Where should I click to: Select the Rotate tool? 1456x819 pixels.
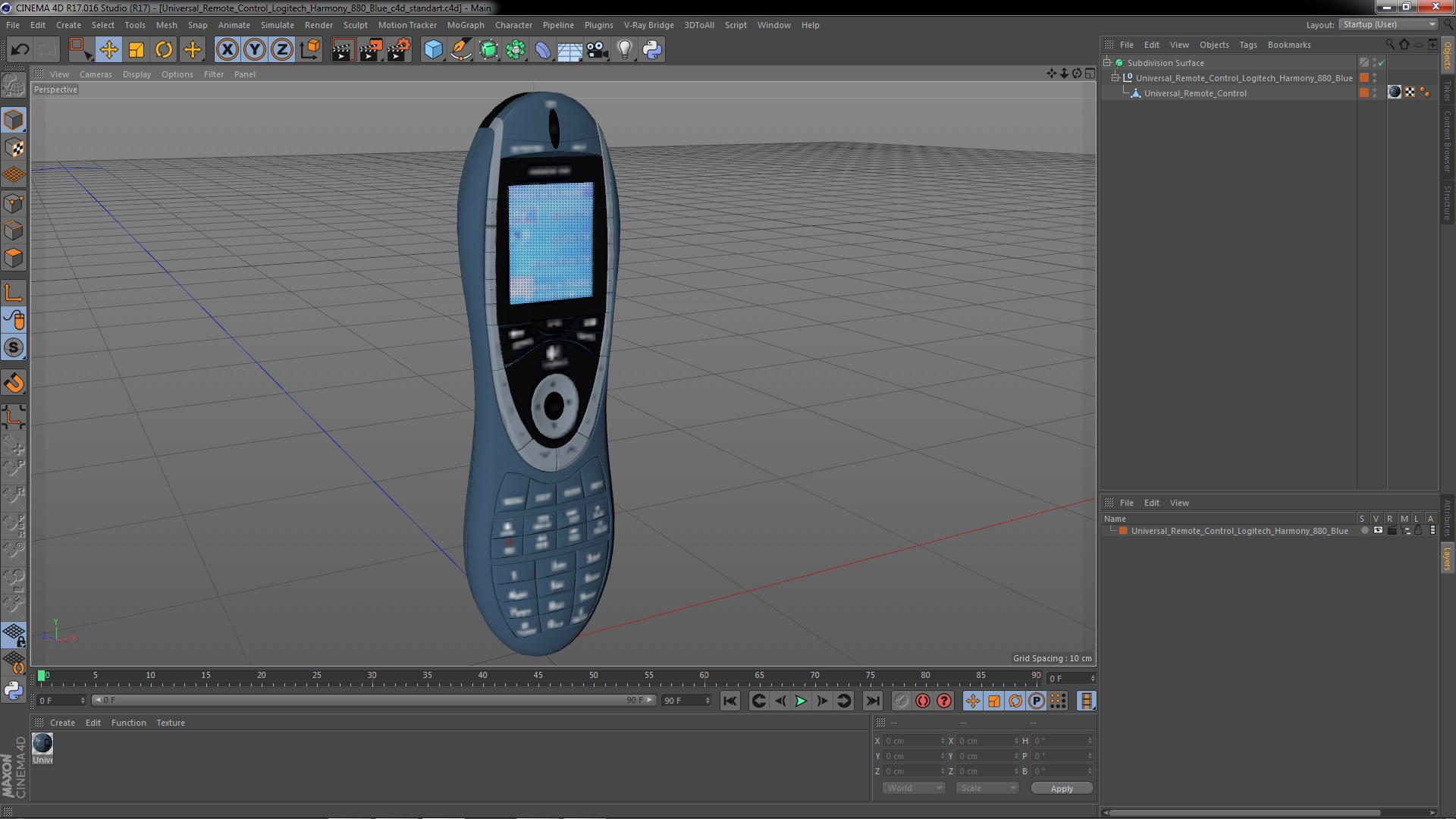tap(164, 50)
